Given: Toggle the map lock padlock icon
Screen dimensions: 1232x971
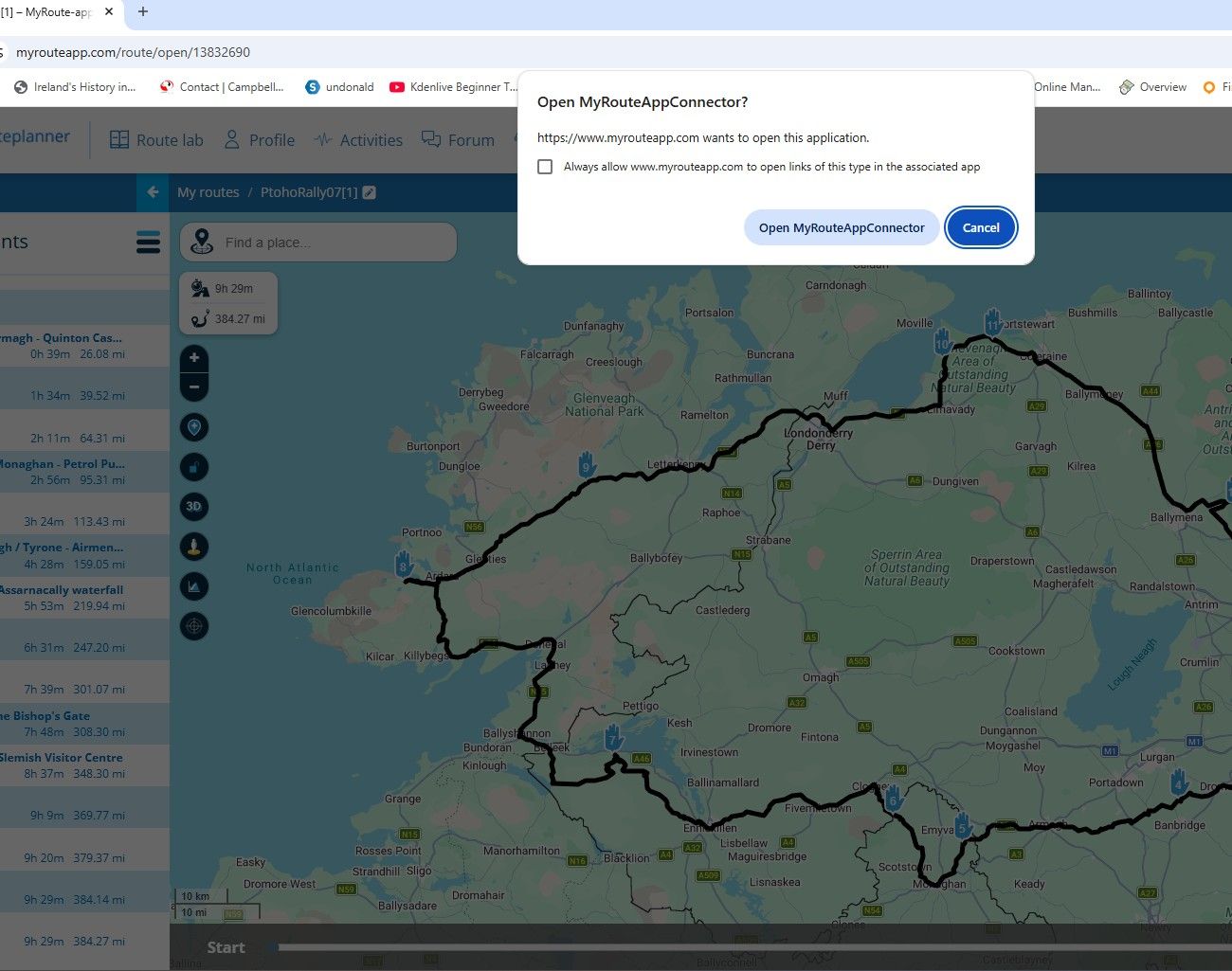Looking at the screenshot, I should [194, 467].
